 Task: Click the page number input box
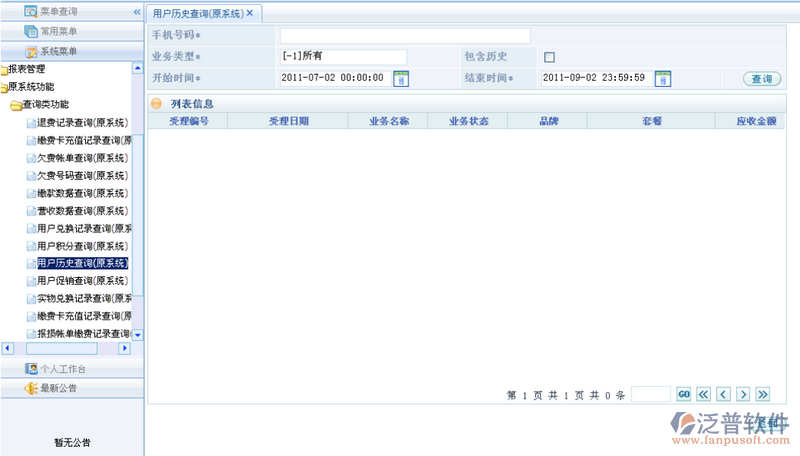[651, 394]
